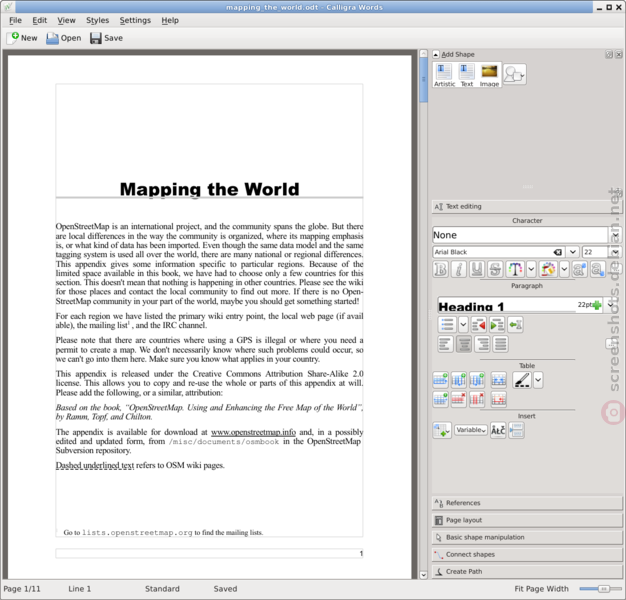626x600 pixels.
Task: Insert table column left
Action: pos(459,380)
